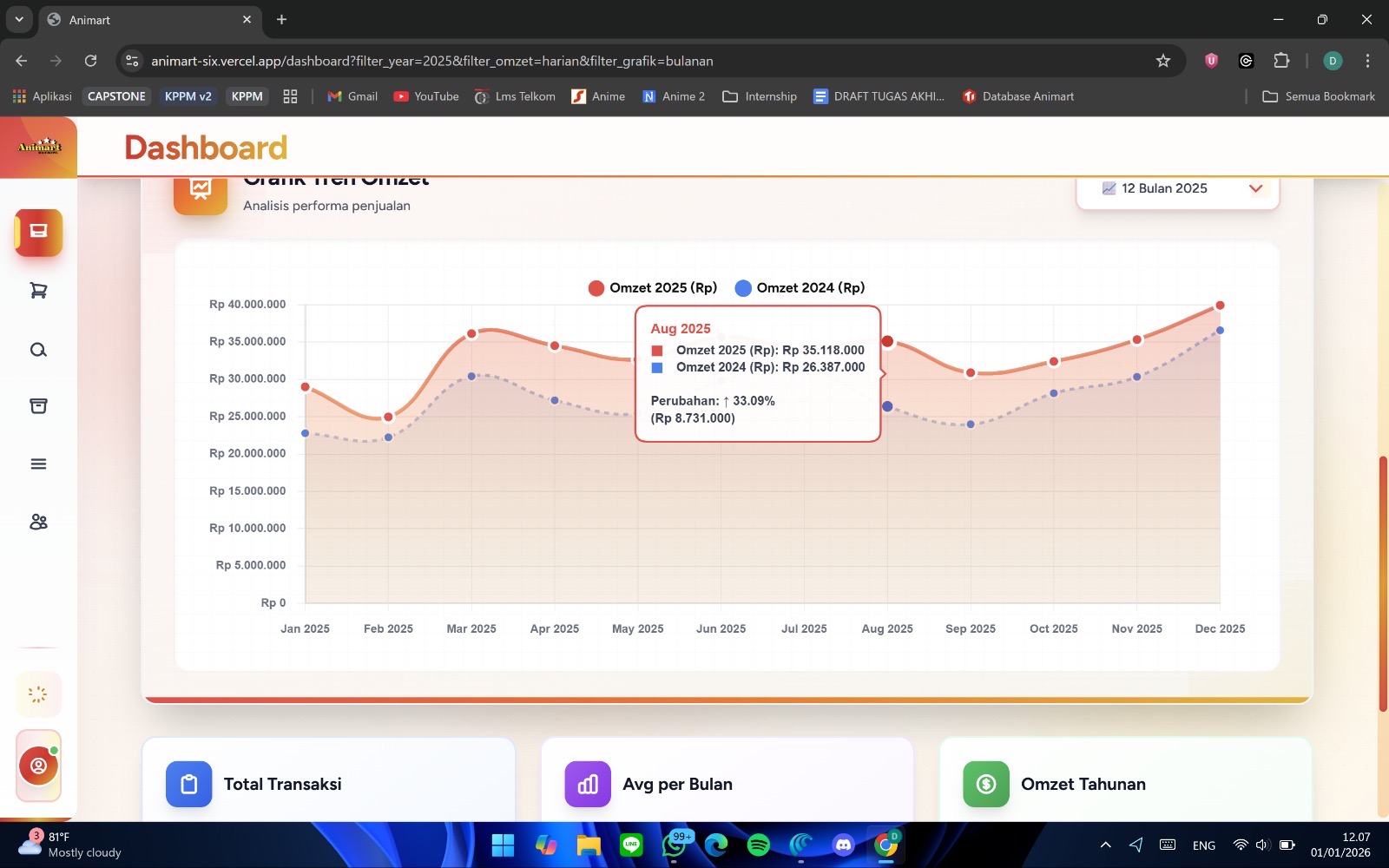Screen dimensions: 1389x868
Task: Open Chrome three-dot menu
Action: pyautogui.click(x=1367, y=61)
